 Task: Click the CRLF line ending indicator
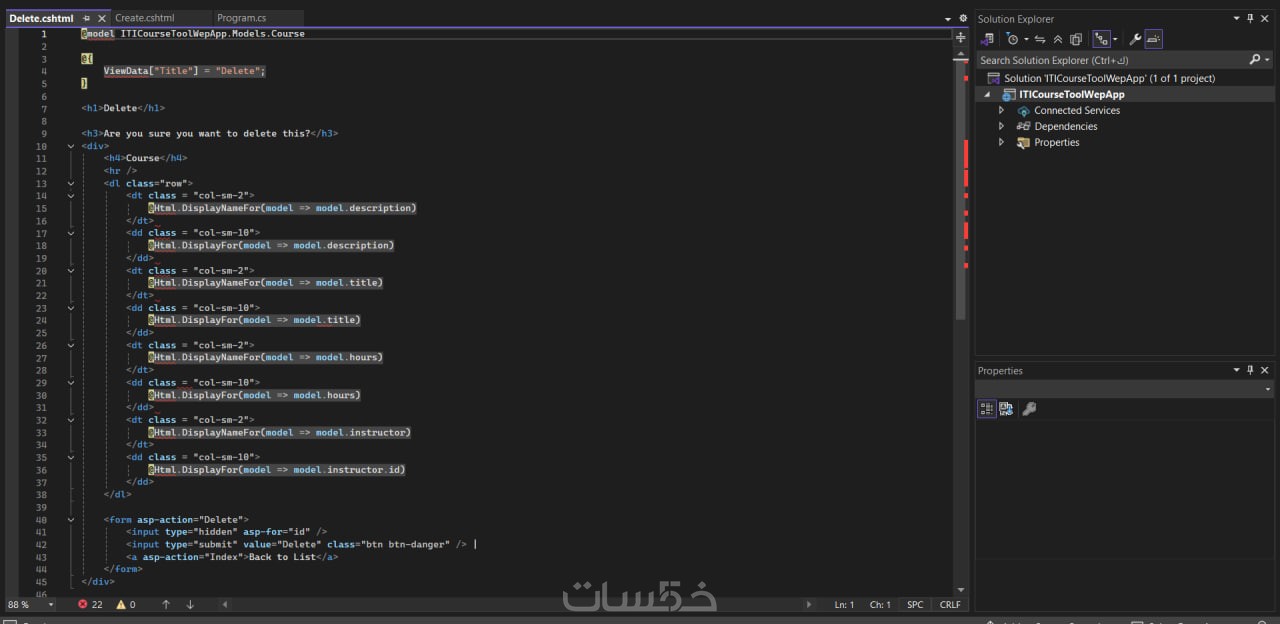click(950, 604)
